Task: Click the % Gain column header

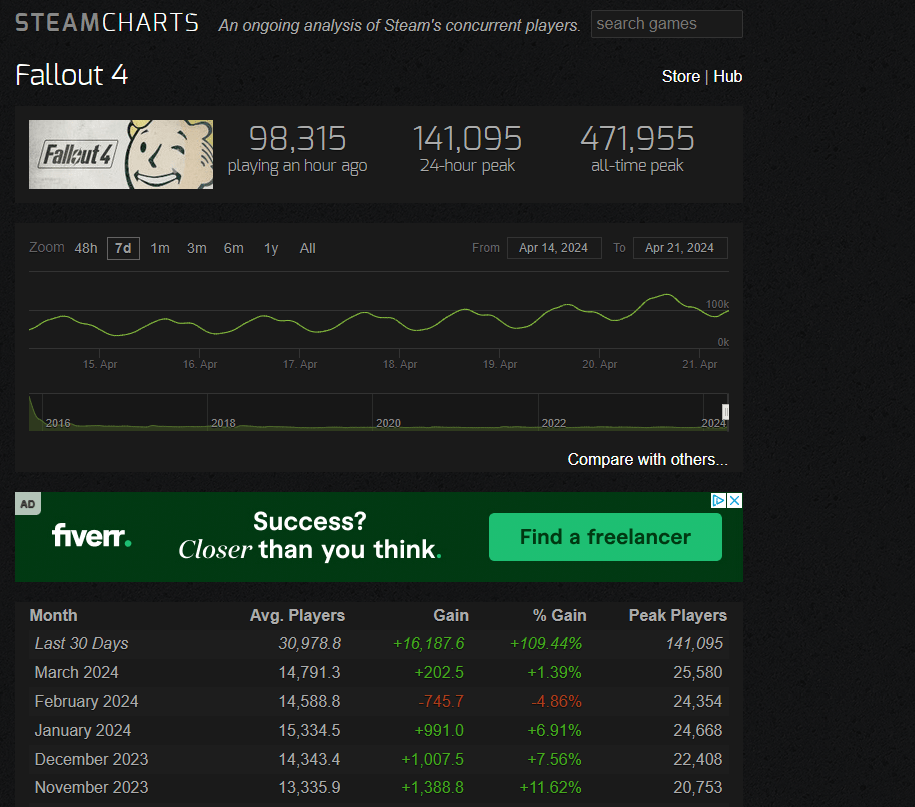Action: point(559,616)
